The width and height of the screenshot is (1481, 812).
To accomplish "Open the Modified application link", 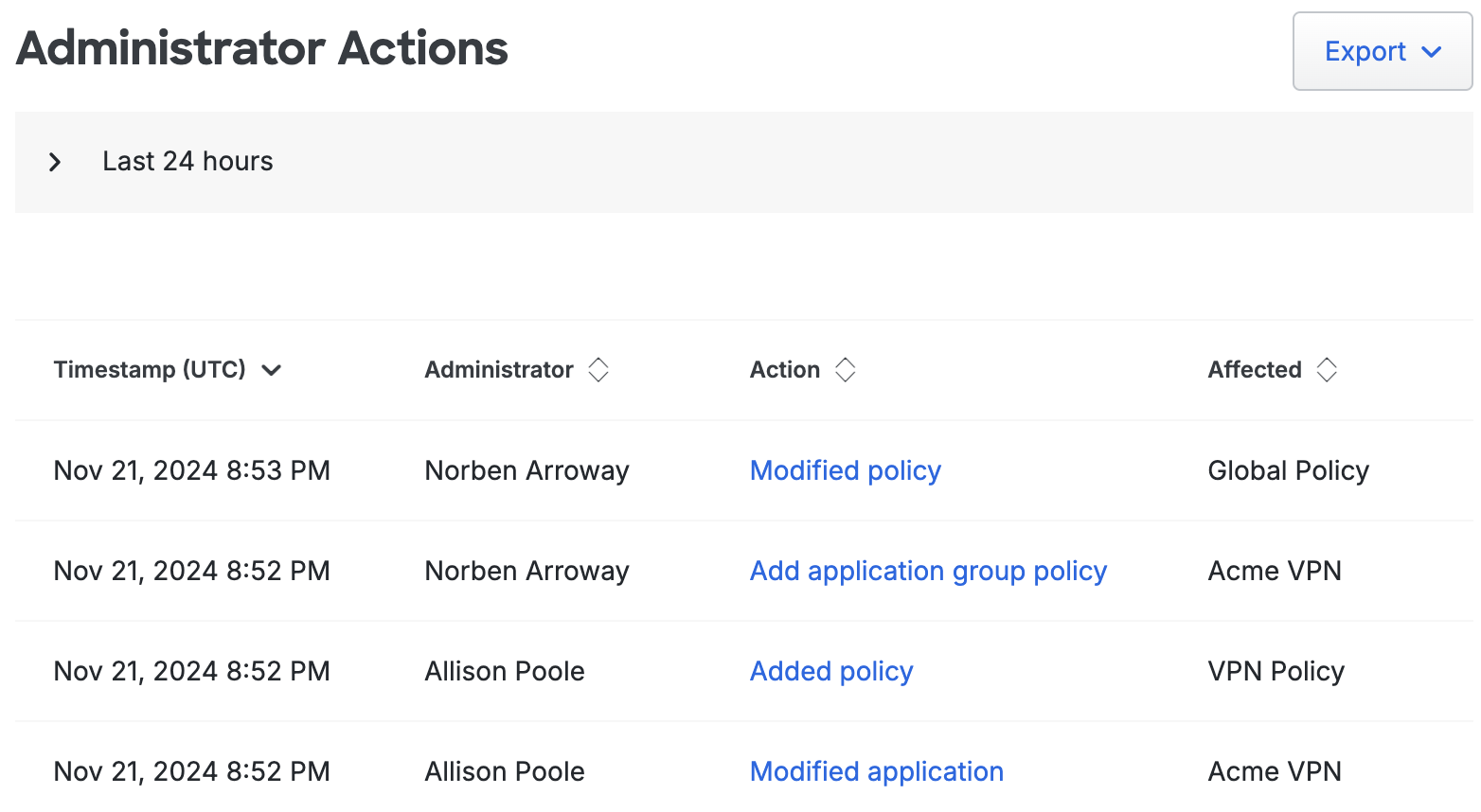I will point(876,771).
